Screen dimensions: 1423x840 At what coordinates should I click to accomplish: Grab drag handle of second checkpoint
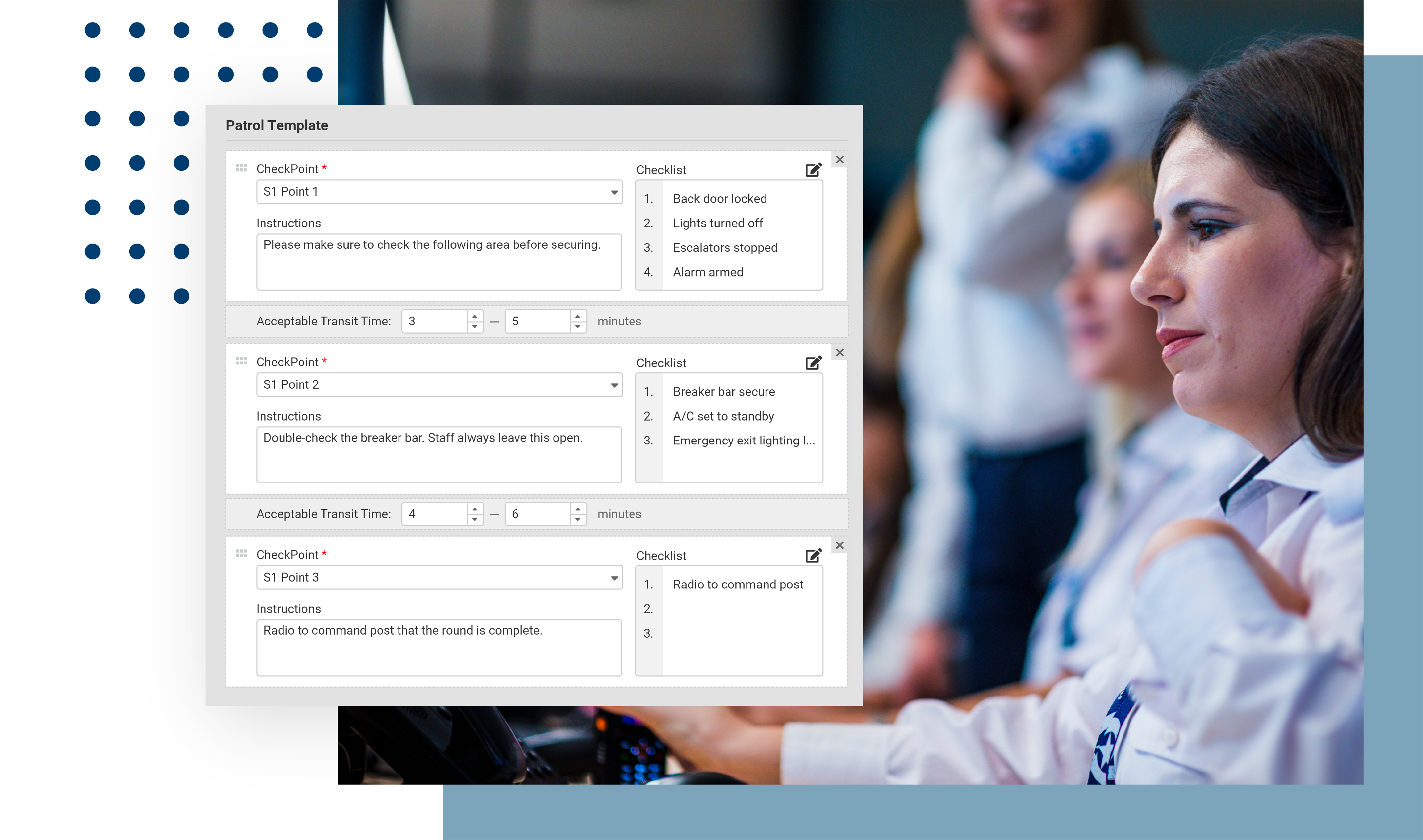241,361
